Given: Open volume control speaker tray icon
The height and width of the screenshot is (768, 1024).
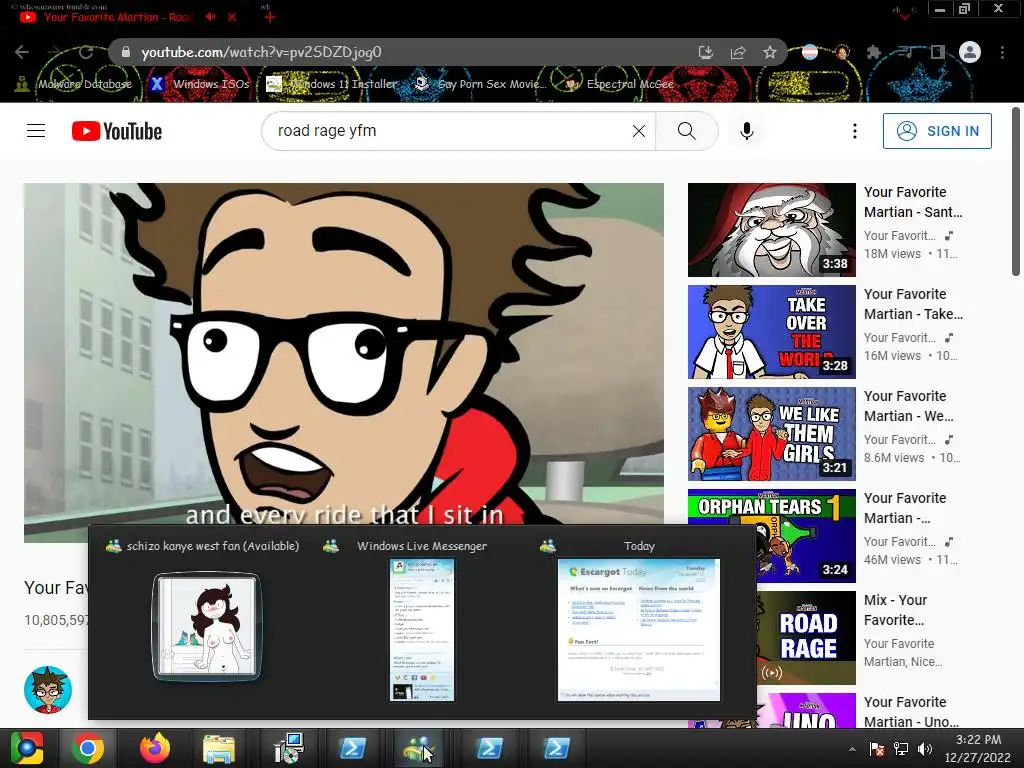Looking at the screenshot, I should click(925, 749).
